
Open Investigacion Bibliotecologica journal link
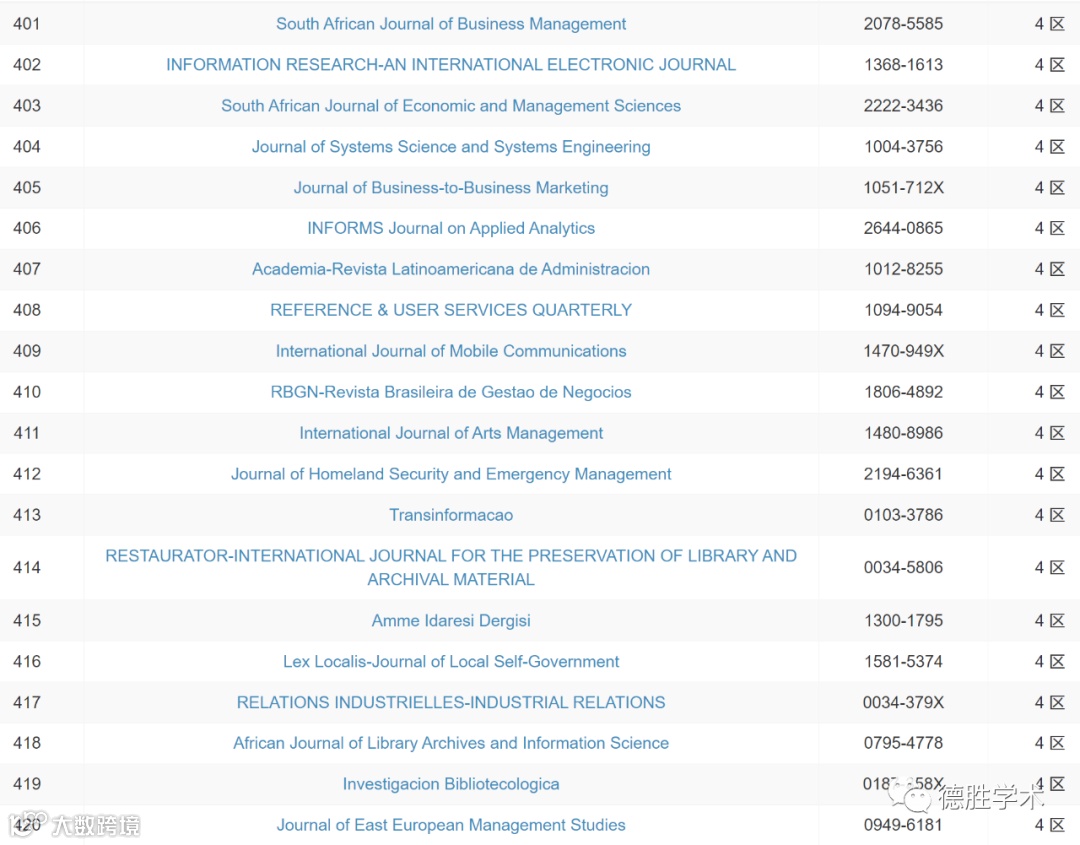[x=450, y=784]
